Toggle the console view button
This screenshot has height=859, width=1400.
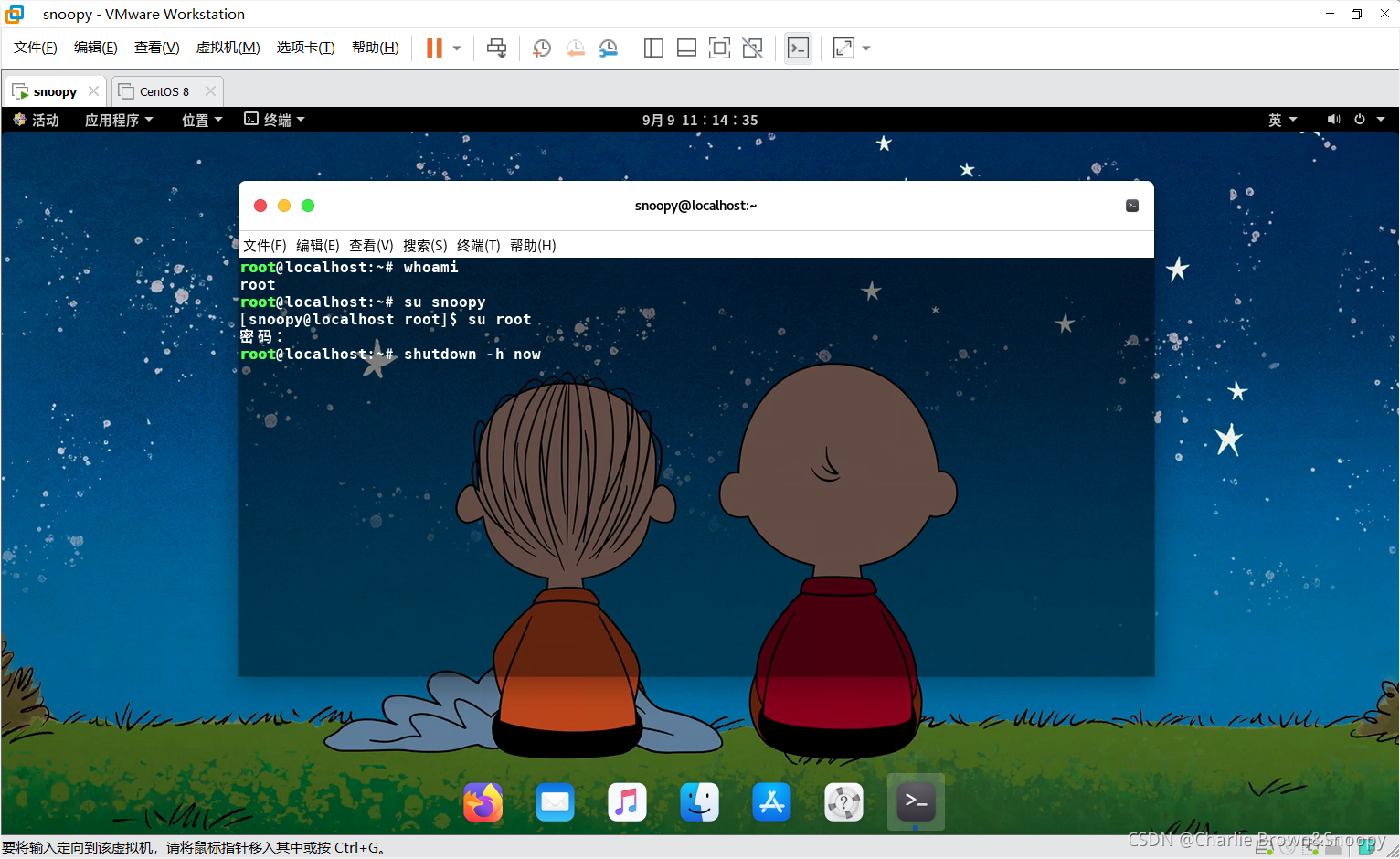tap(798, 48)
